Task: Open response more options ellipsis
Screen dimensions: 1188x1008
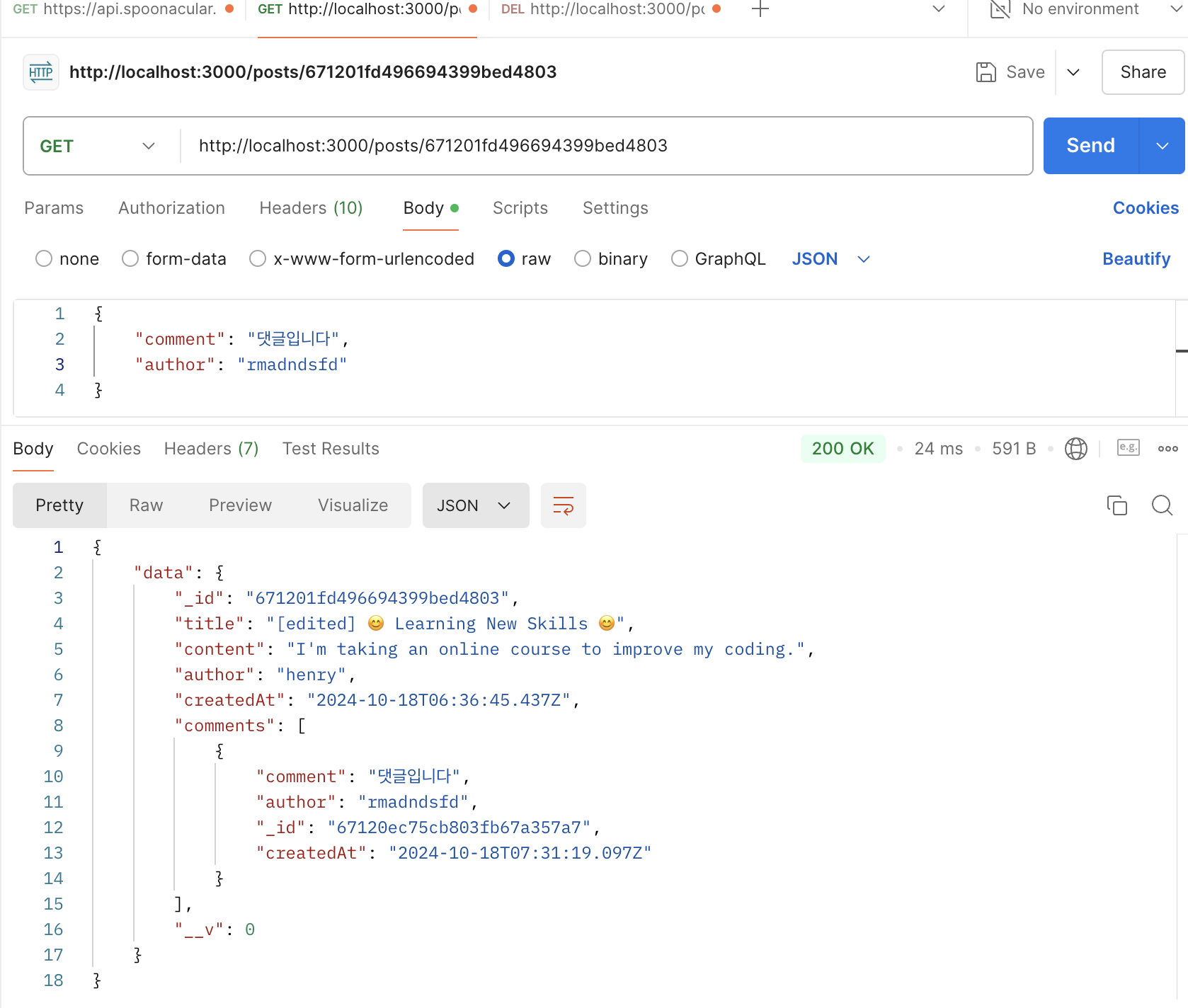Action: 1167,449
